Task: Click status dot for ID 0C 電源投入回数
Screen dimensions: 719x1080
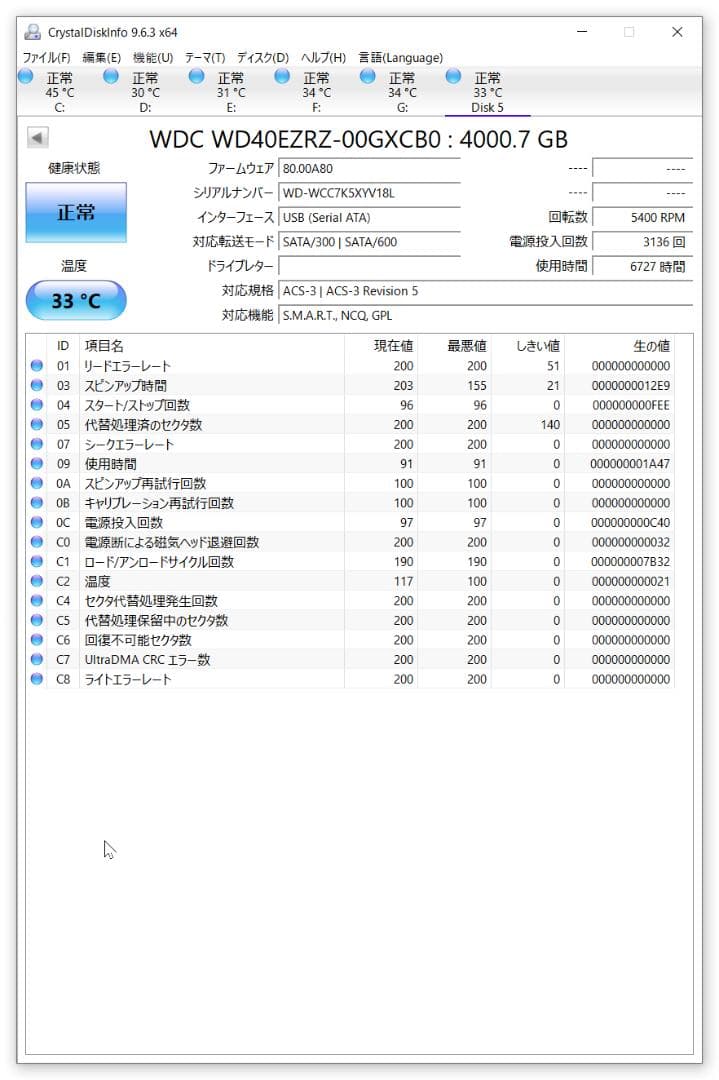Action: [37, 522]
